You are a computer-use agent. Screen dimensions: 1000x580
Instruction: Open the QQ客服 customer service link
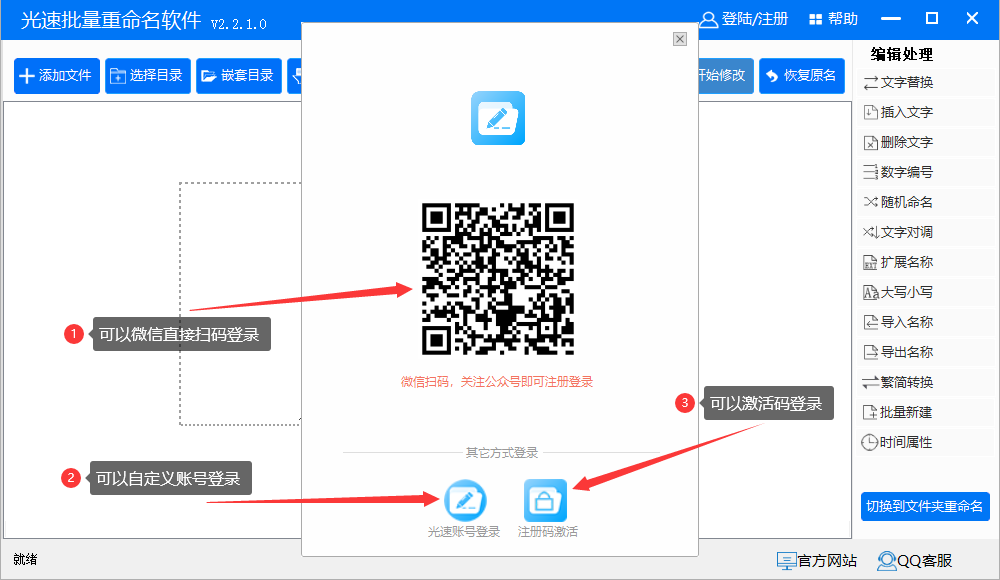[x=915, y=561]
